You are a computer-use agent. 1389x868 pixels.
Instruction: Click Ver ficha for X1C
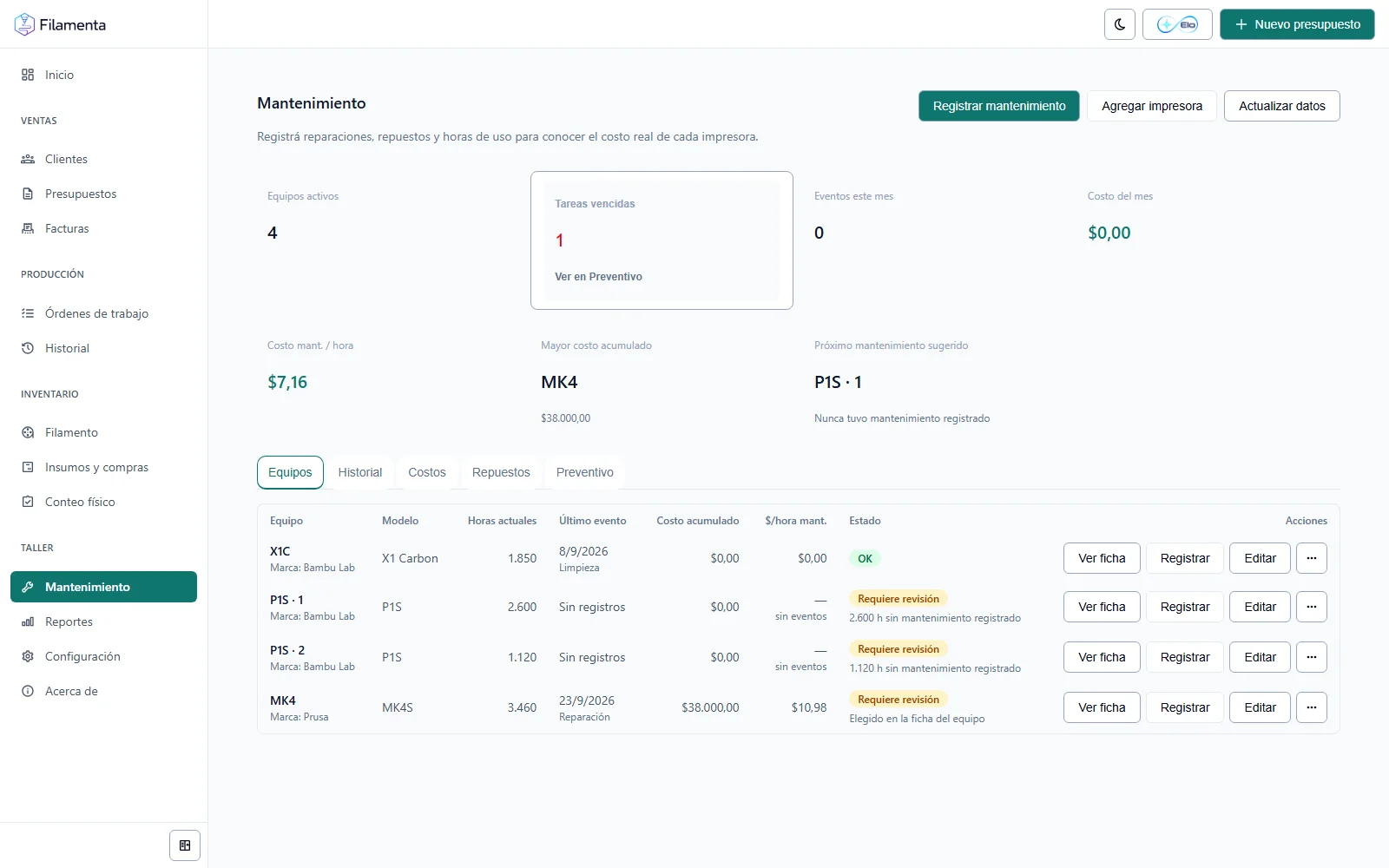tap(1102, 558)
